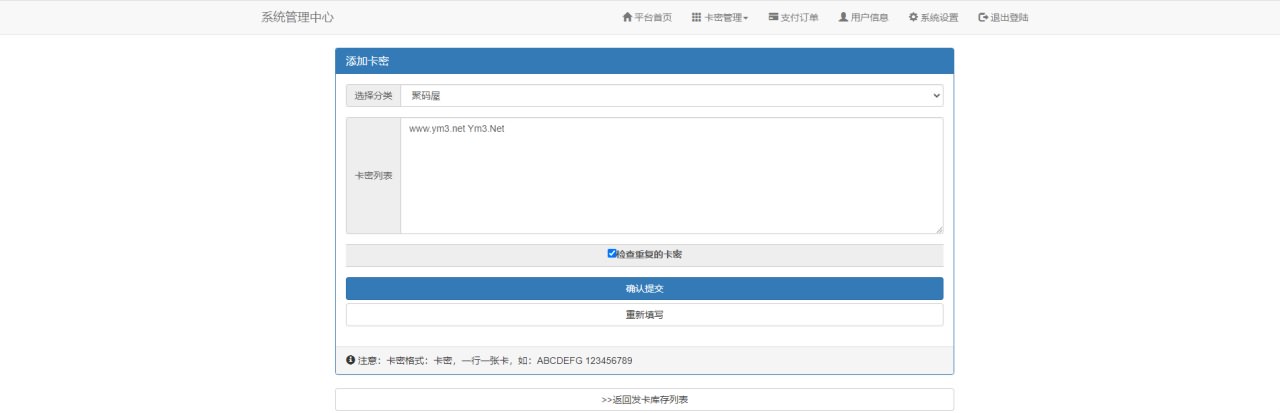Click the 确认提交 submit button

pos(644,288)
